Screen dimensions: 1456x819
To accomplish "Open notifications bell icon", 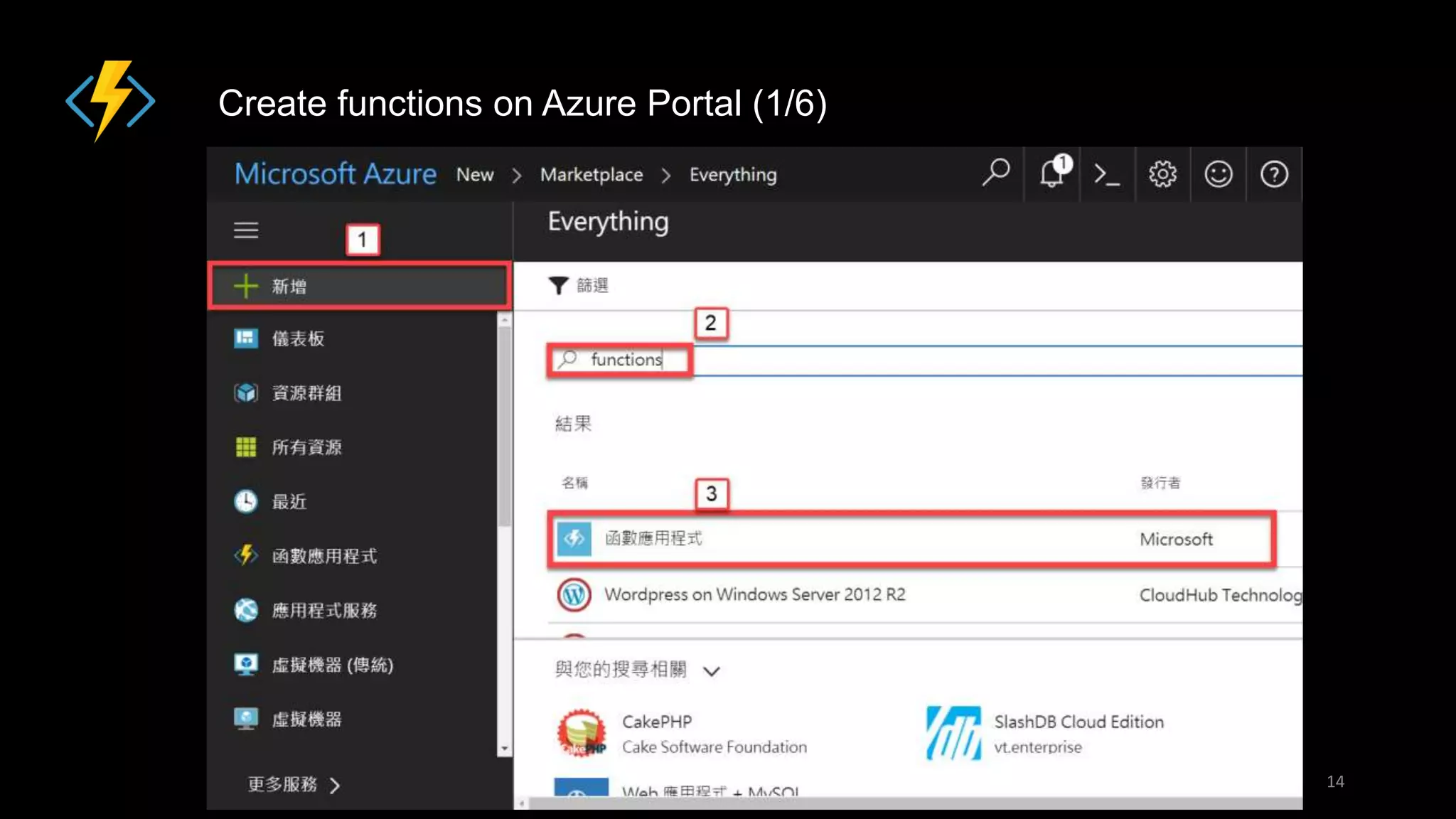I will (x=1053, y=173).
